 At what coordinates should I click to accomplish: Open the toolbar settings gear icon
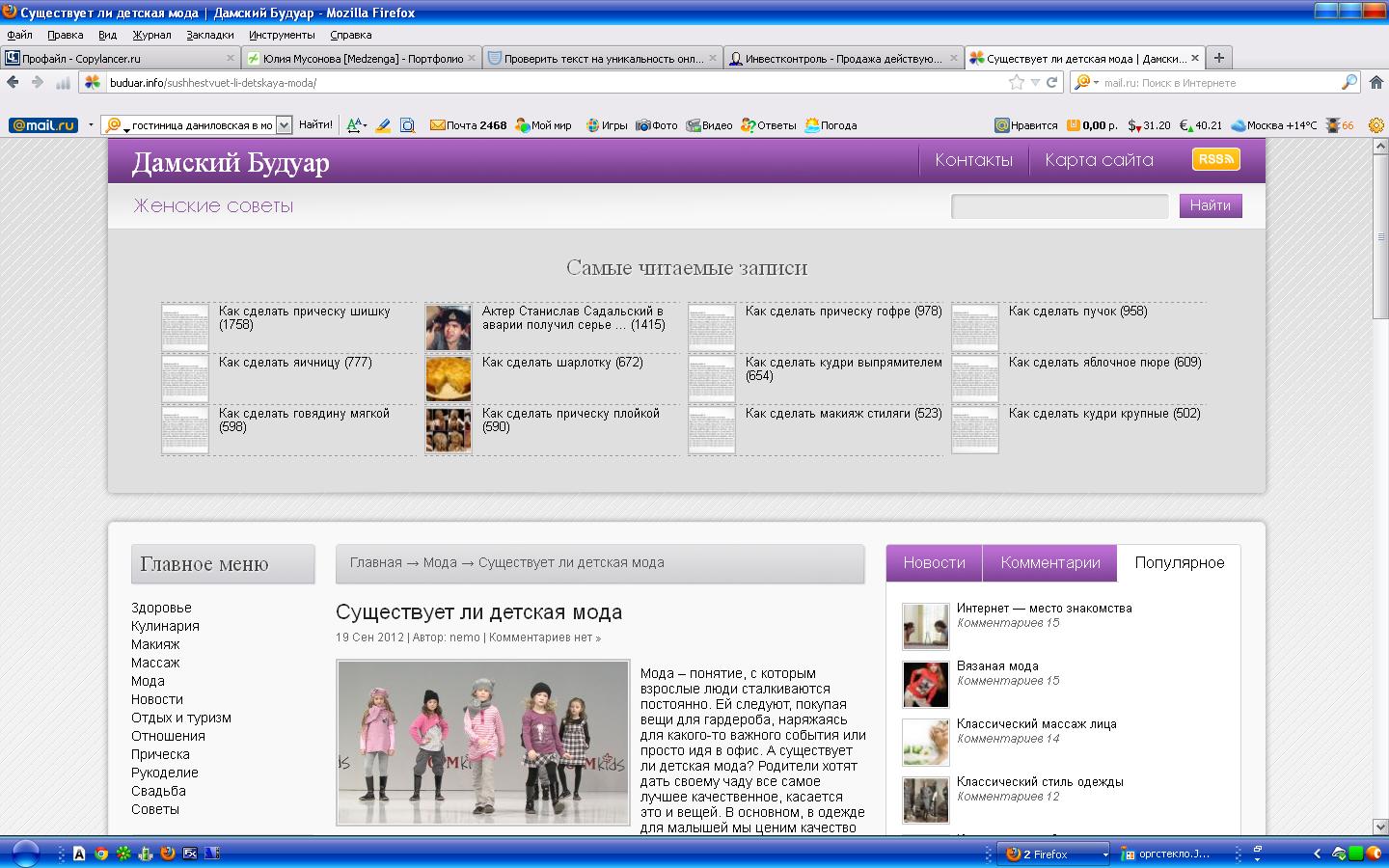point(1376,125)
